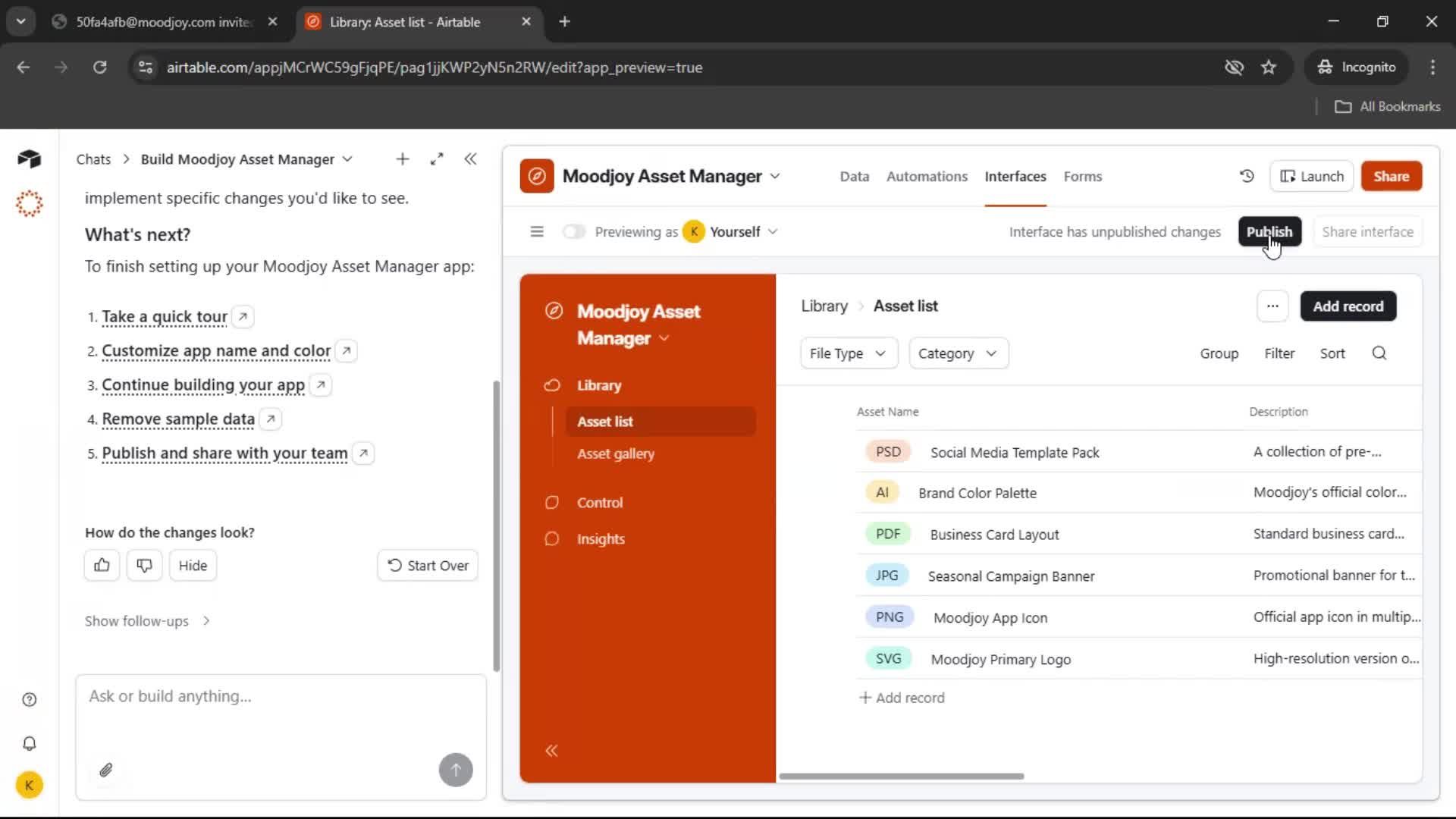This screenshot has height=819, width=1456.
Task: Search records with magnifier icon
Action: tap(1379, 353)
